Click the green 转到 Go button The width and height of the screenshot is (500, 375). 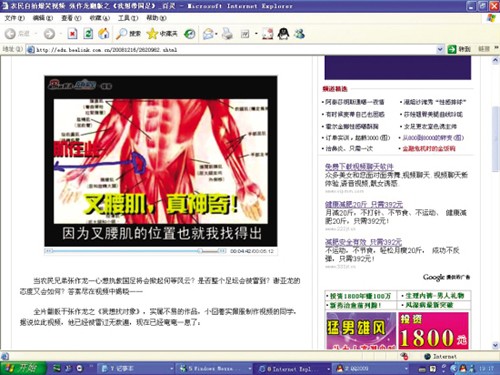point(459,49)
